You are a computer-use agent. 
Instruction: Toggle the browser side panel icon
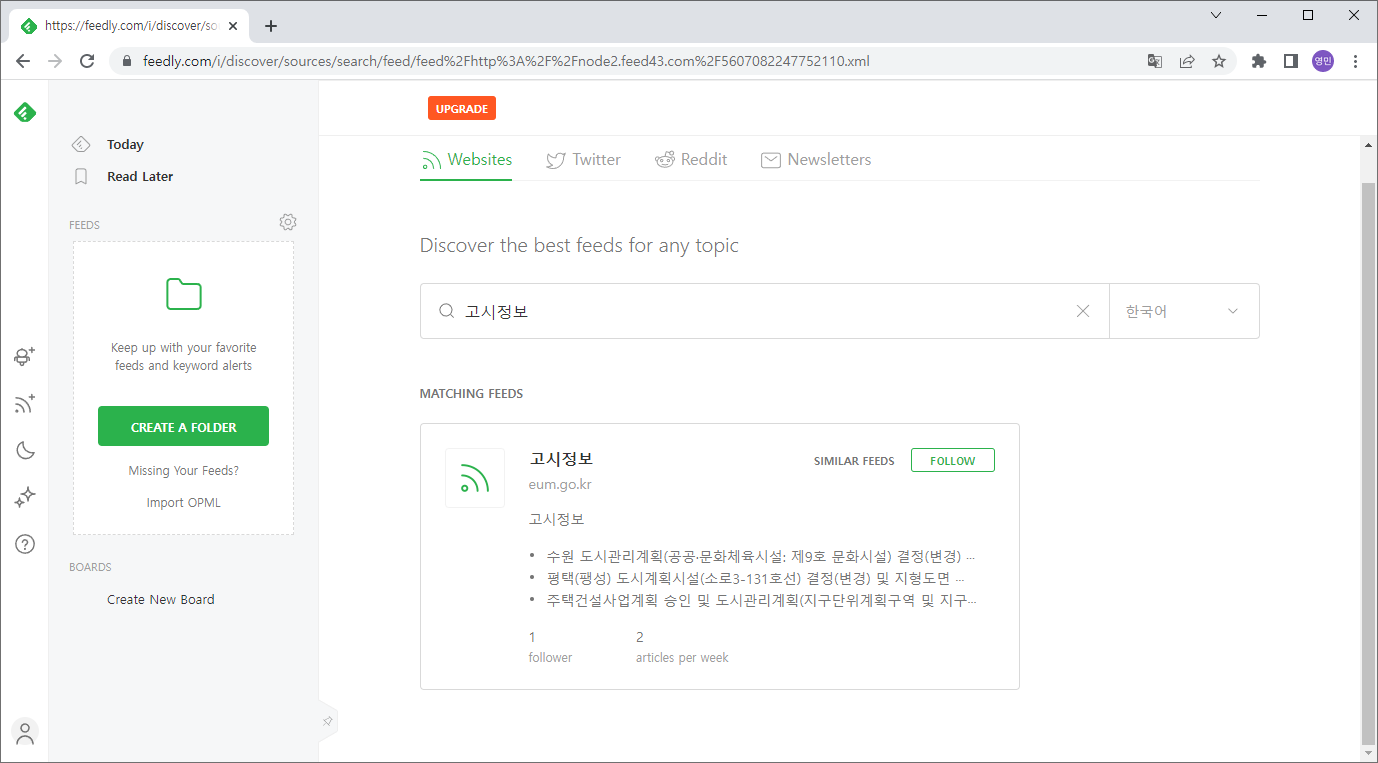(1291, 61)
